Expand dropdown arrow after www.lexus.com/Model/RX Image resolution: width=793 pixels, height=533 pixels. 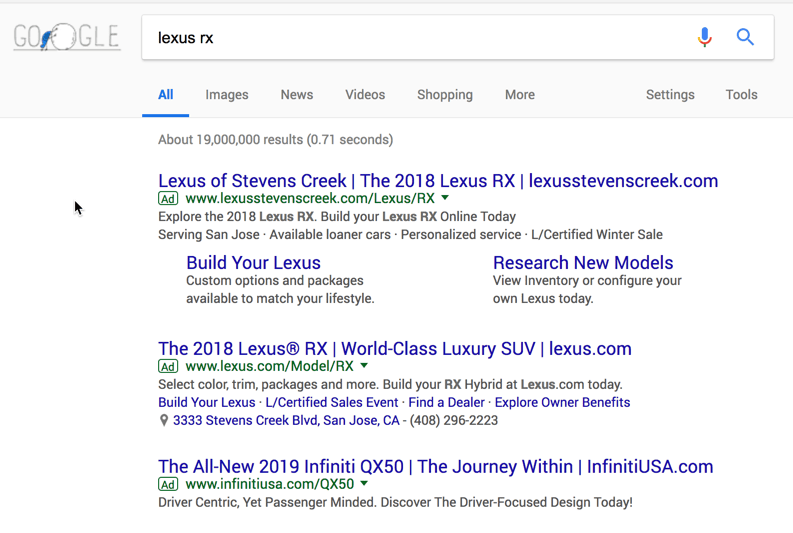(364, 366)
